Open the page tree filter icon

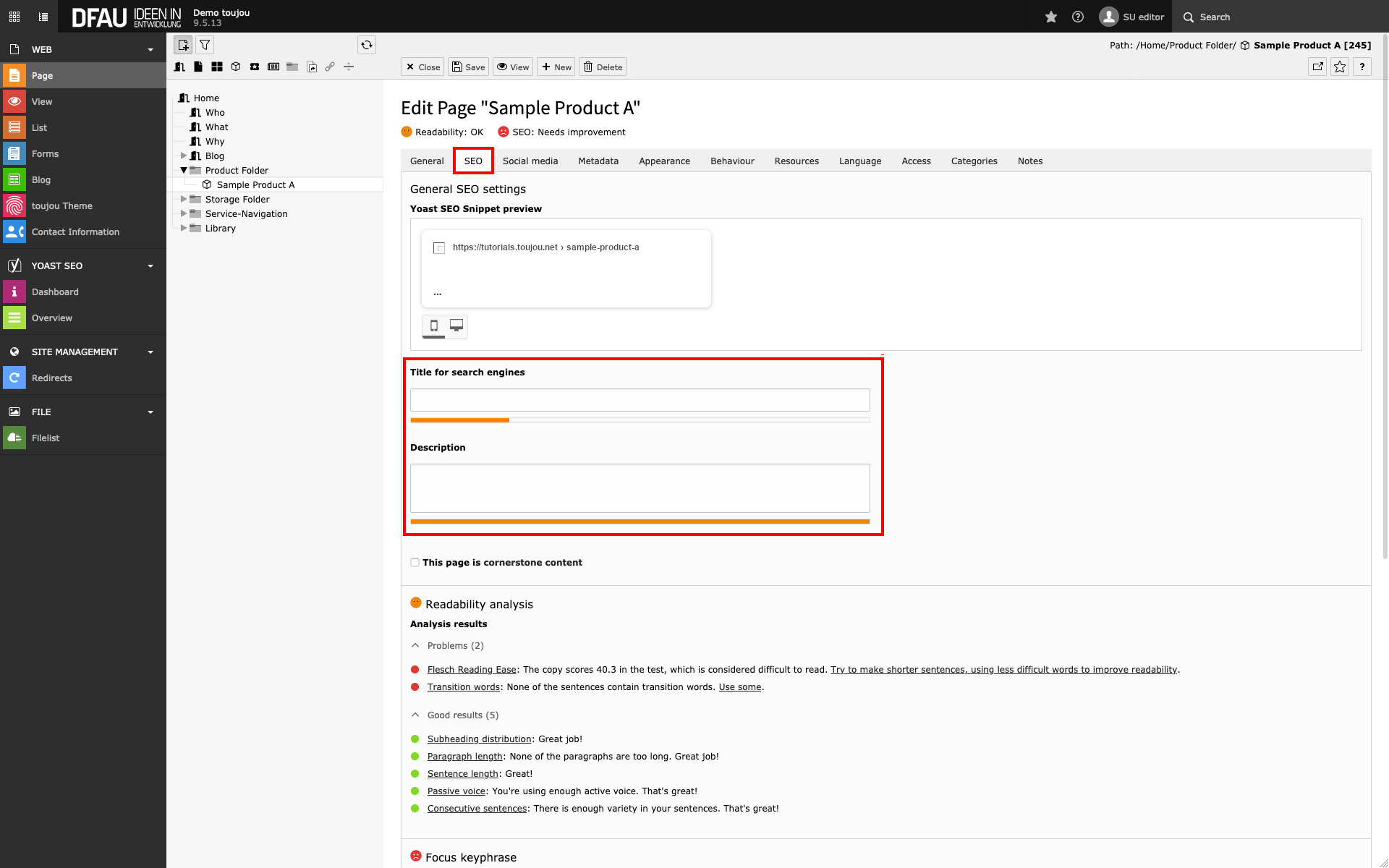pyautogui.click(x=205, y=45)
